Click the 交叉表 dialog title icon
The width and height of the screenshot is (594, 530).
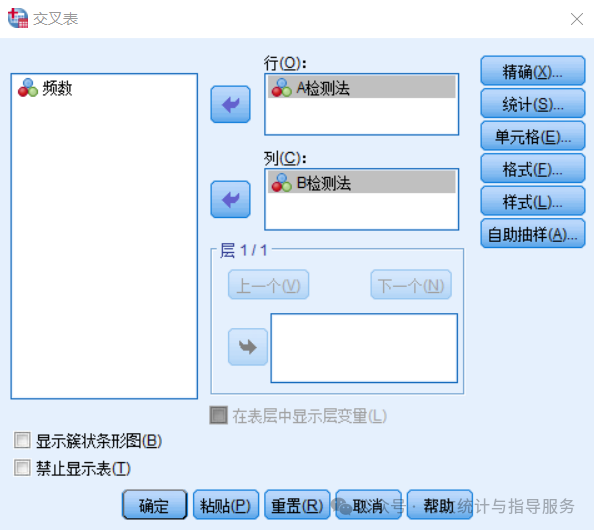click(x=18, y=18)
